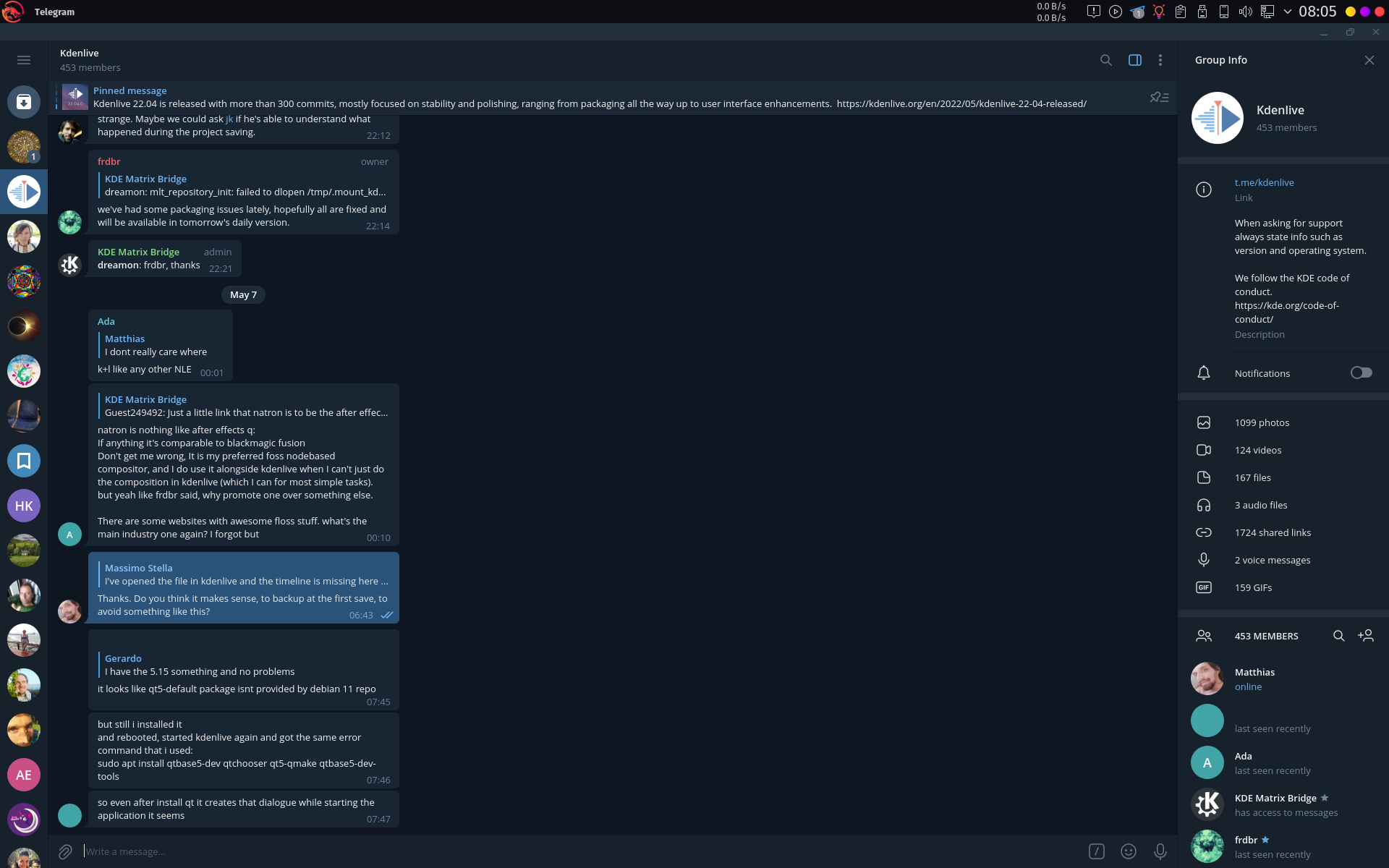The height and width of the screenshot is (868, 1389).
Task: Attach a file using the paperclip
Action: 64,851
